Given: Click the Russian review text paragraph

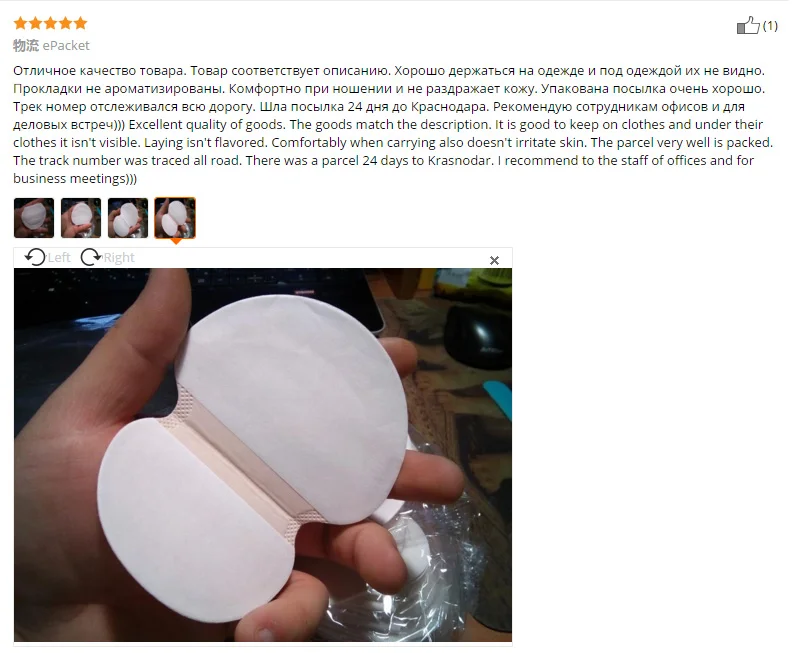Looking at the screenshot, I should tap(389, 97).
